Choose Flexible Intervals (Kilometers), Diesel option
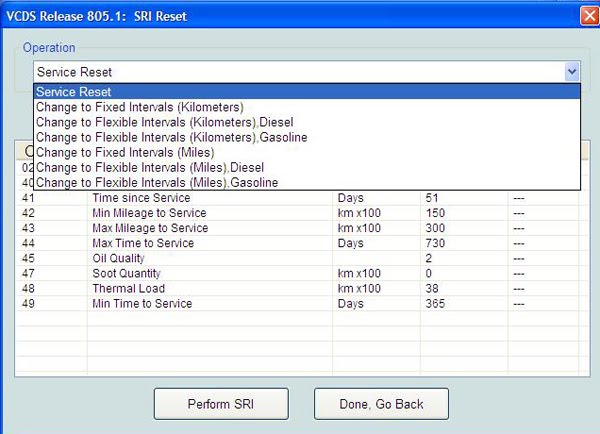 pyautogui.click(x=307, y=122)
